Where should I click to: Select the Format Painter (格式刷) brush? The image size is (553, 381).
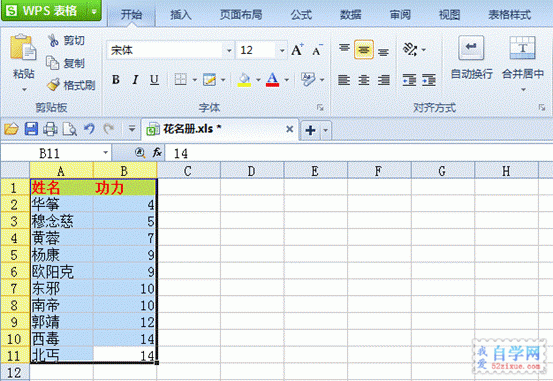tap(53, 85)
